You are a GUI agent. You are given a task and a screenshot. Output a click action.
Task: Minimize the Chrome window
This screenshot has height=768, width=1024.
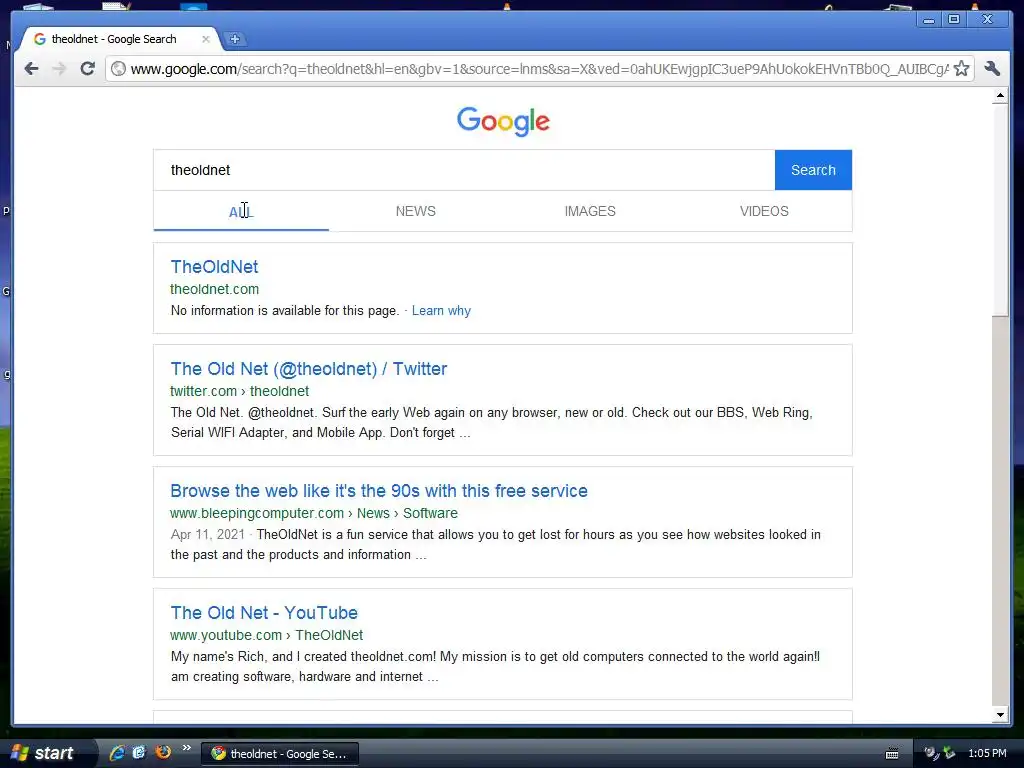pos(928,20)
